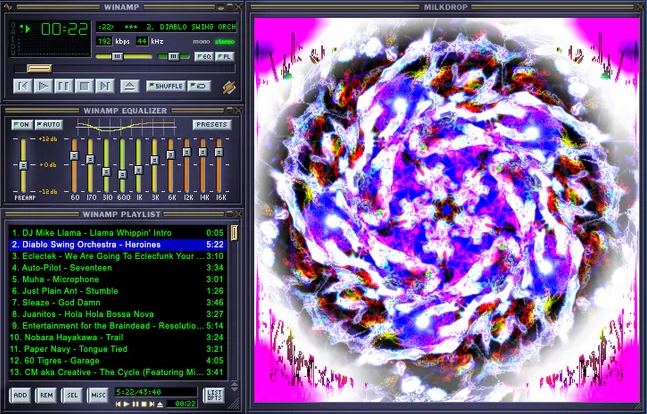Select track 7 Sleaze - God Damn
This screenshot has width=647, height=414.
click(118, 302)
